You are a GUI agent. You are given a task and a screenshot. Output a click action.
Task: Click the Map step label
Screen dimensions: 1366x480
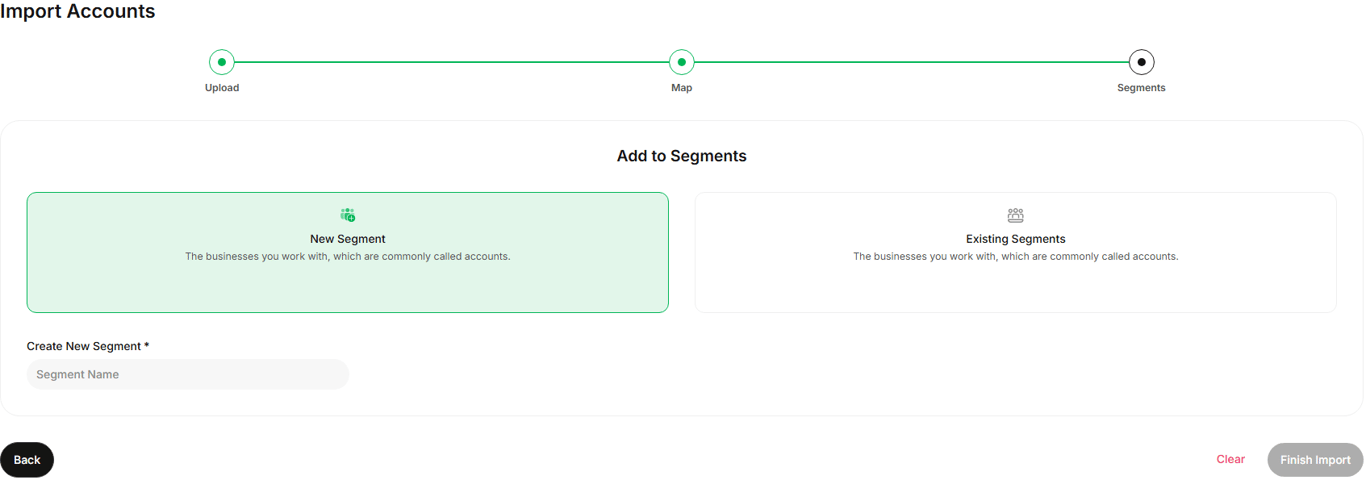[x=681, y=88]
